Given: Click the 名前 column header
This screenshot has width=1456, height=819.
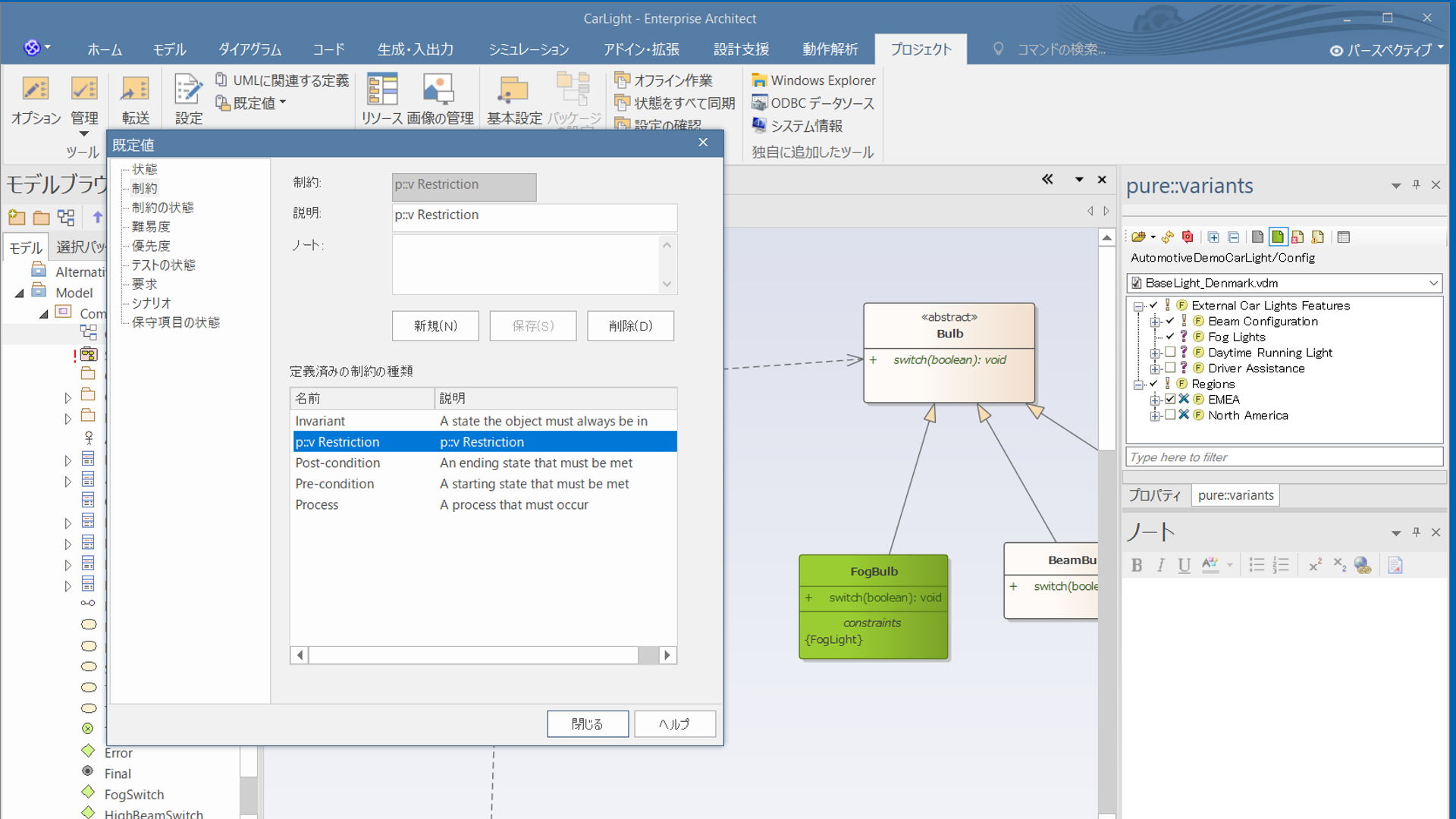Looking at the screenshot, I should (362, 398).
